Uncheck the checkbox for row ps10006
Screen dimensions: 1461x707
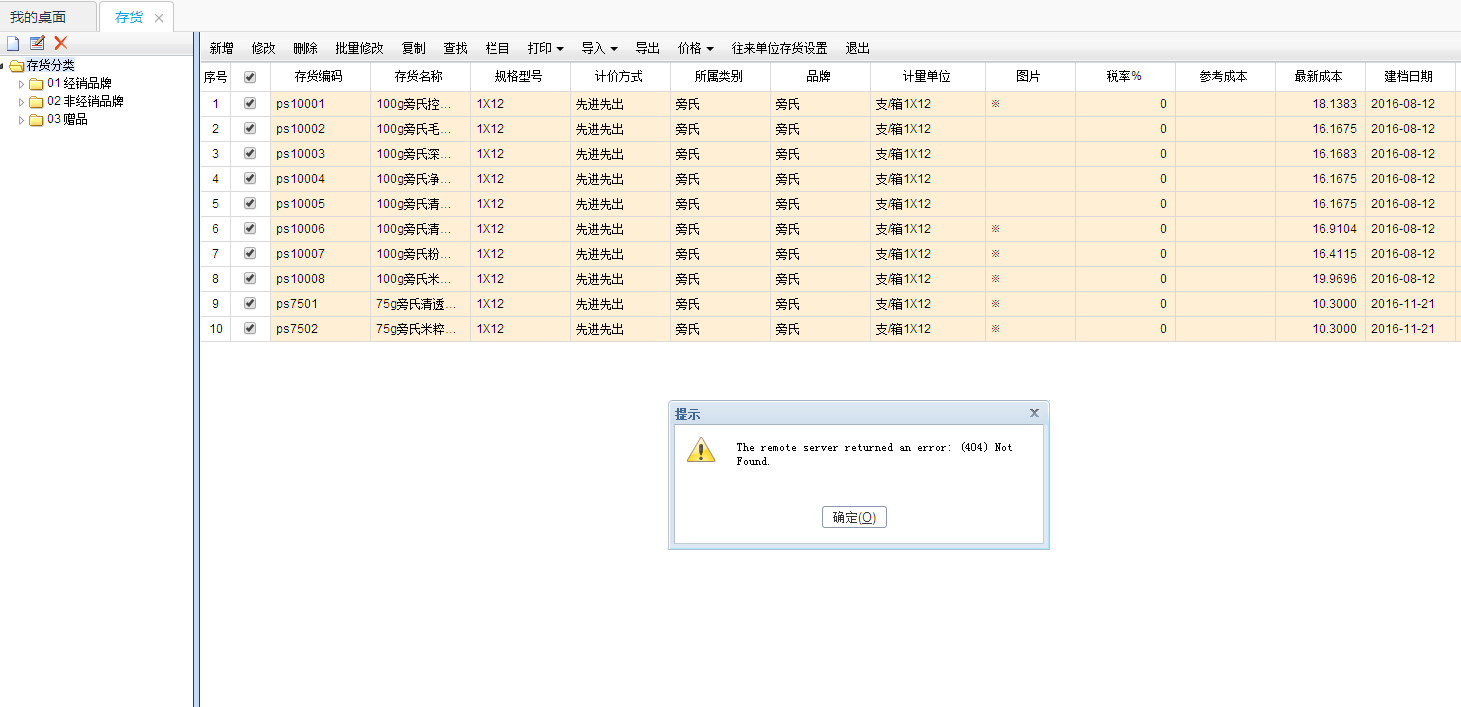point(250,228)
